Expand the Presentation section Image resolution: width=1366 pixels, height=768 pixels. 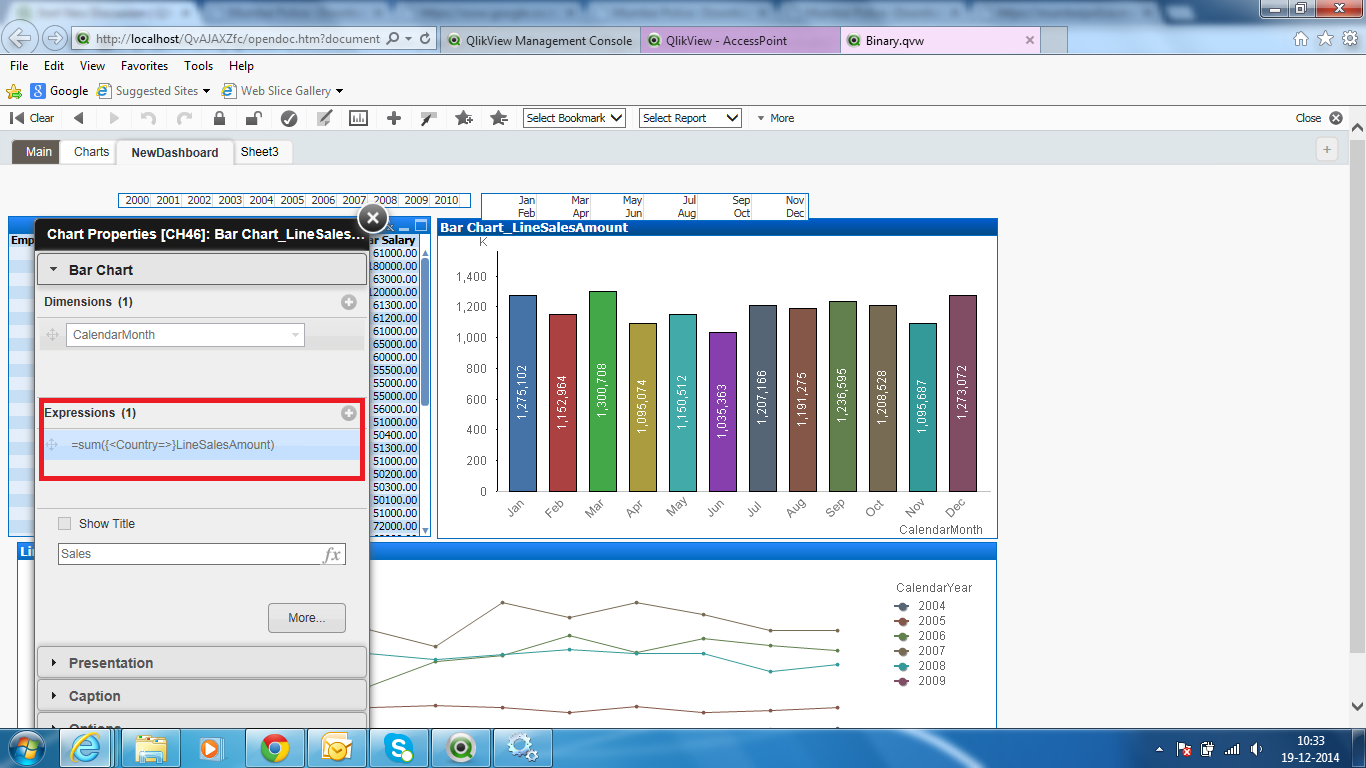coord(202,663)
